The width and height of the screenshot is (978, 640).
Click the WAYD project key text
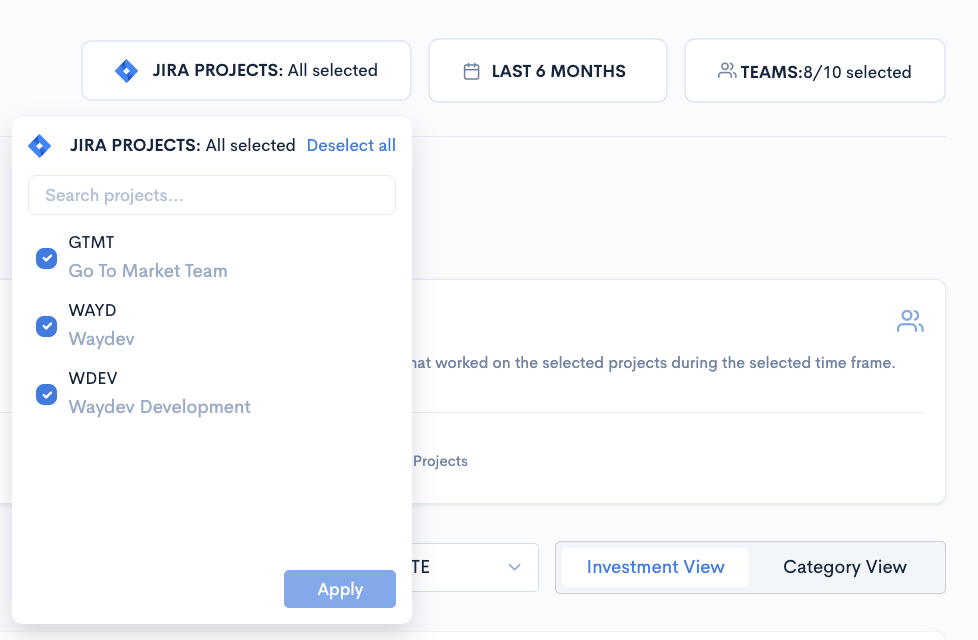pos(92,310)
